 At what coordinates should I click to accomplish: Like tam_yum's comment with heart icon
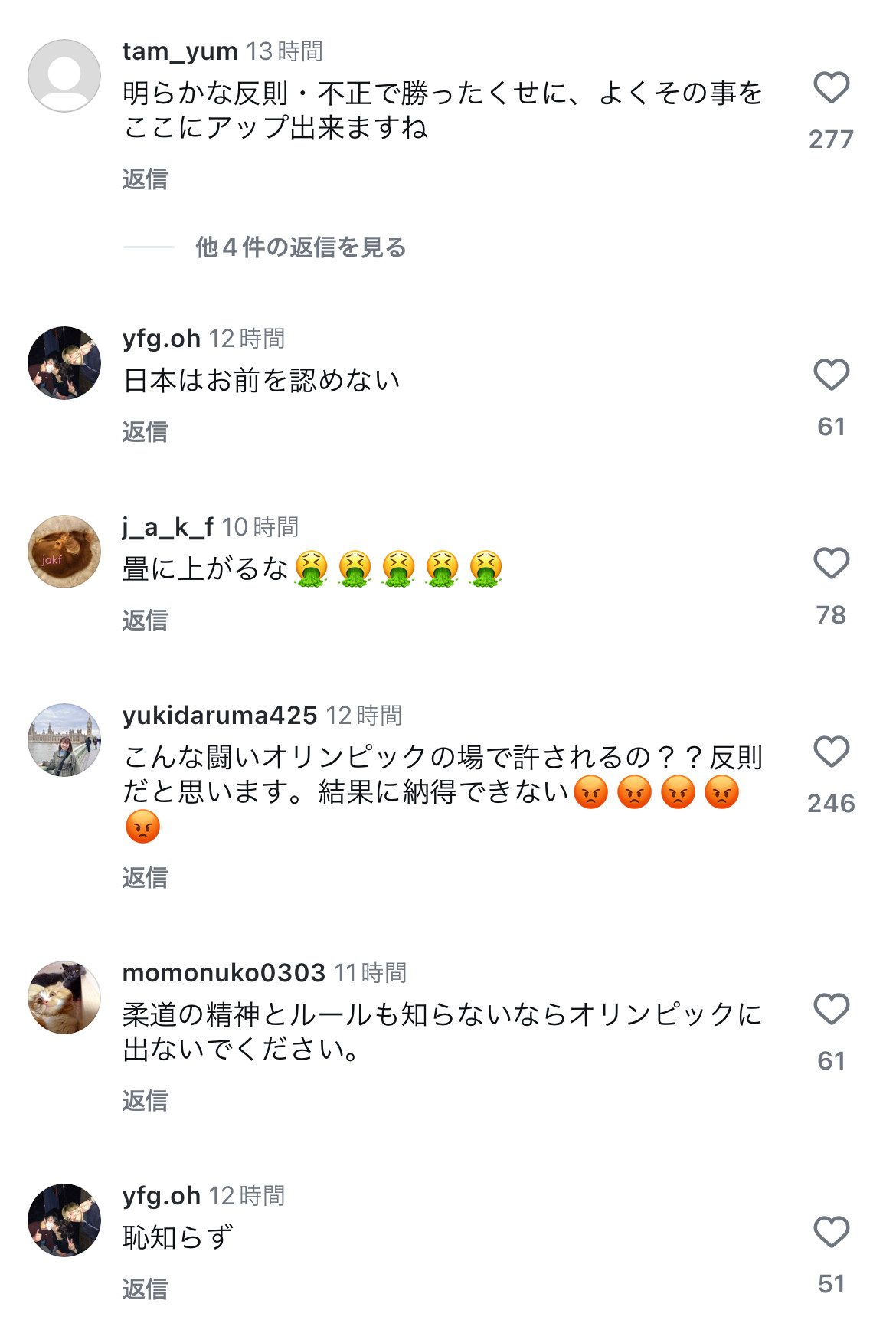[831, 87]
